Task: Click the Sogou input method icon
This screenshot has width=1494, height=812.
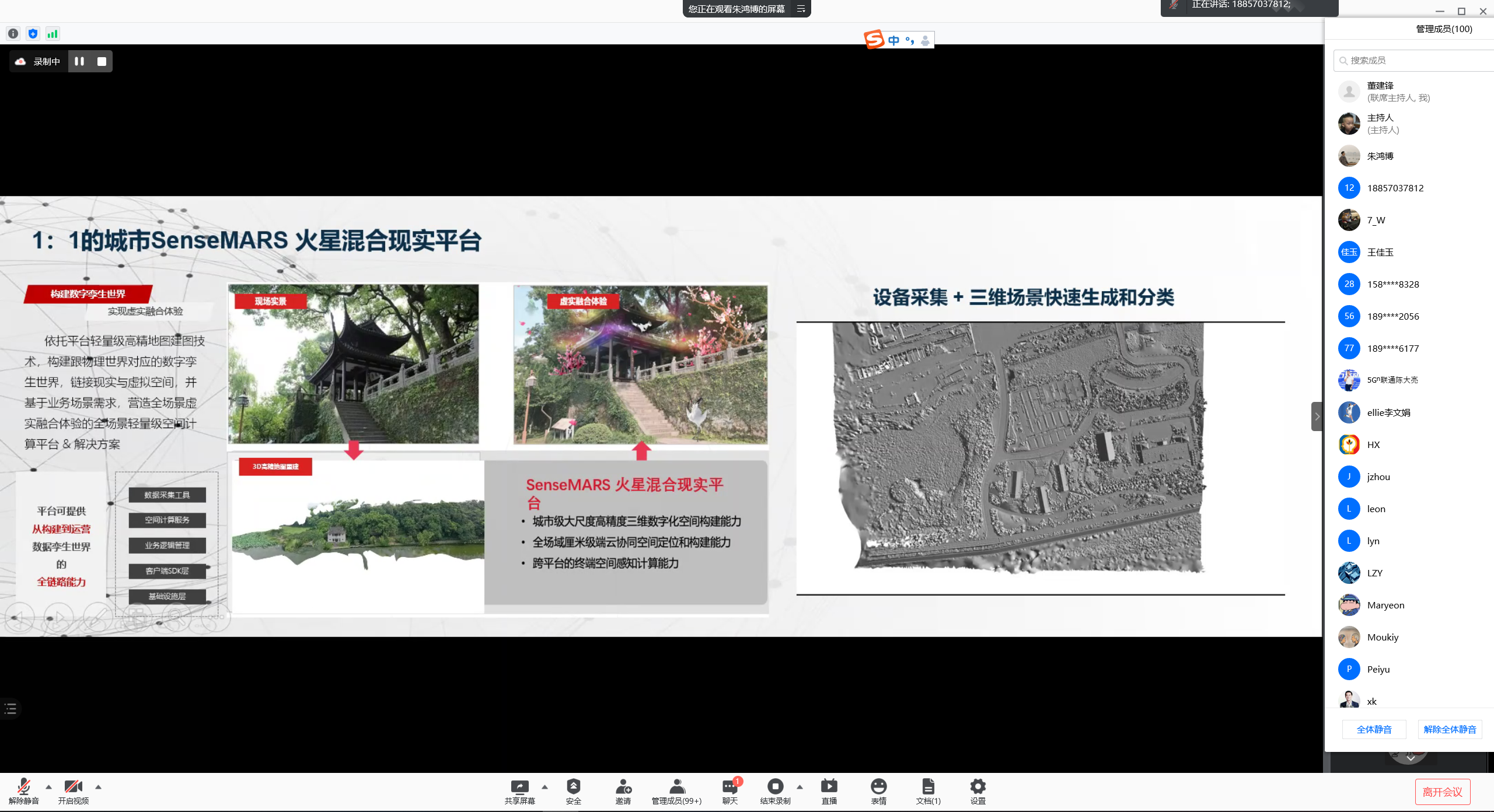Action: [874, 39]
